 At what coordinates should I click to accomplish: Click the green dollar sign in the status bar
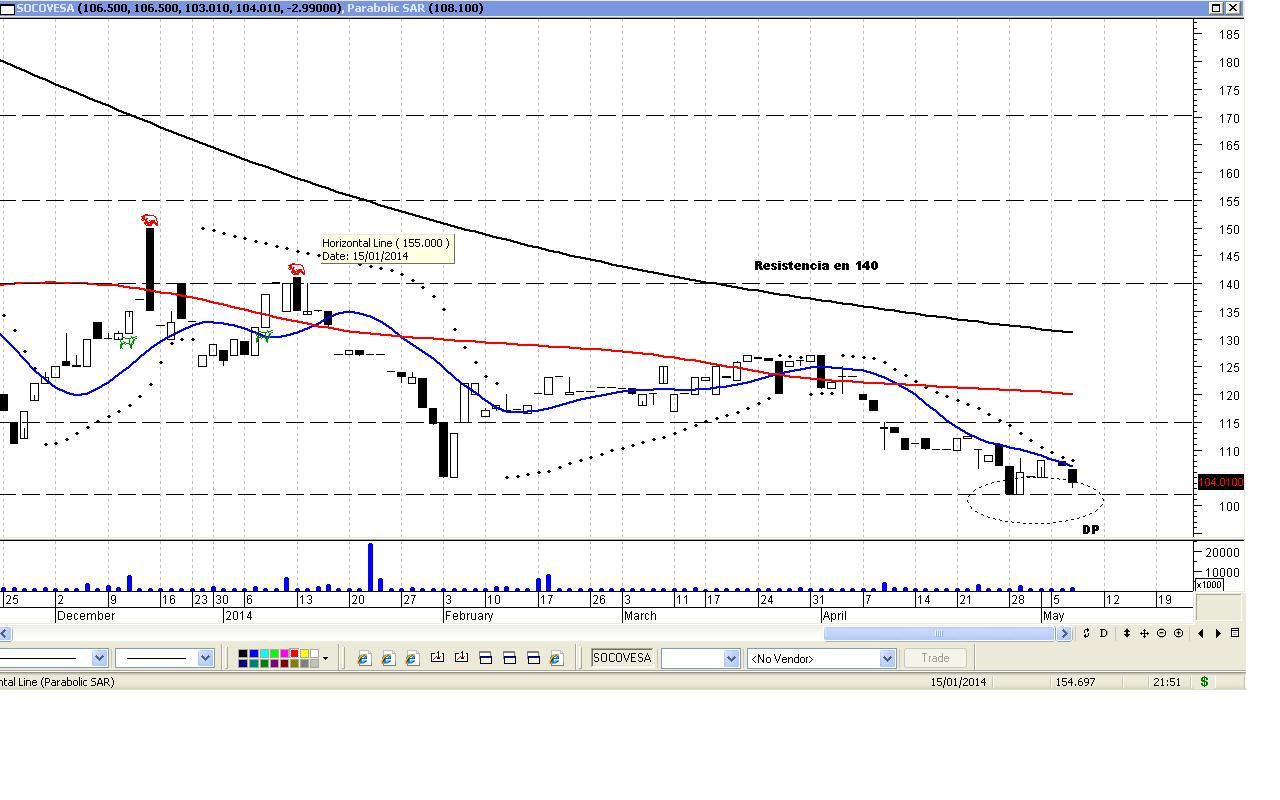1205,682
